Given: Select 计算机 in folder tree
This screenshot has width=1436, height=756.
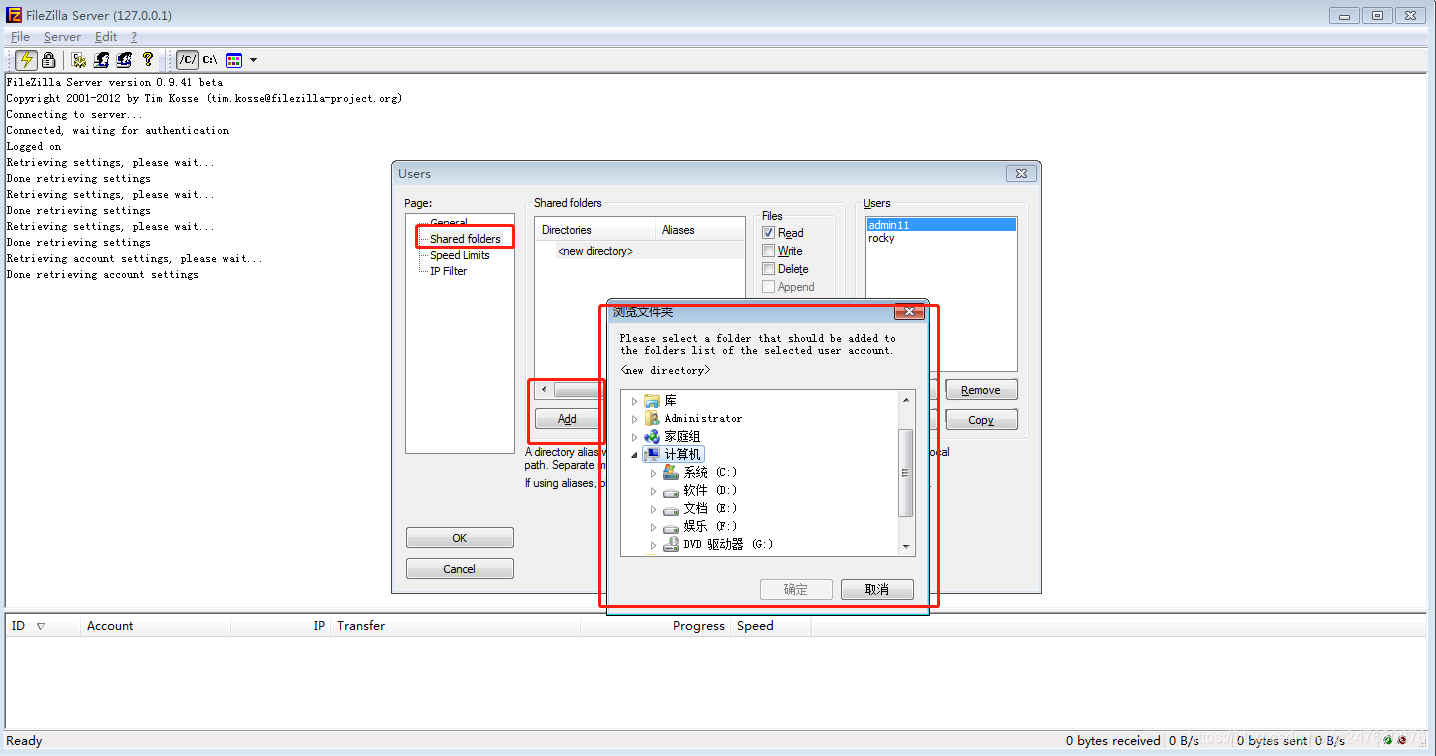Looking at the screenshot, I should 673,454.
